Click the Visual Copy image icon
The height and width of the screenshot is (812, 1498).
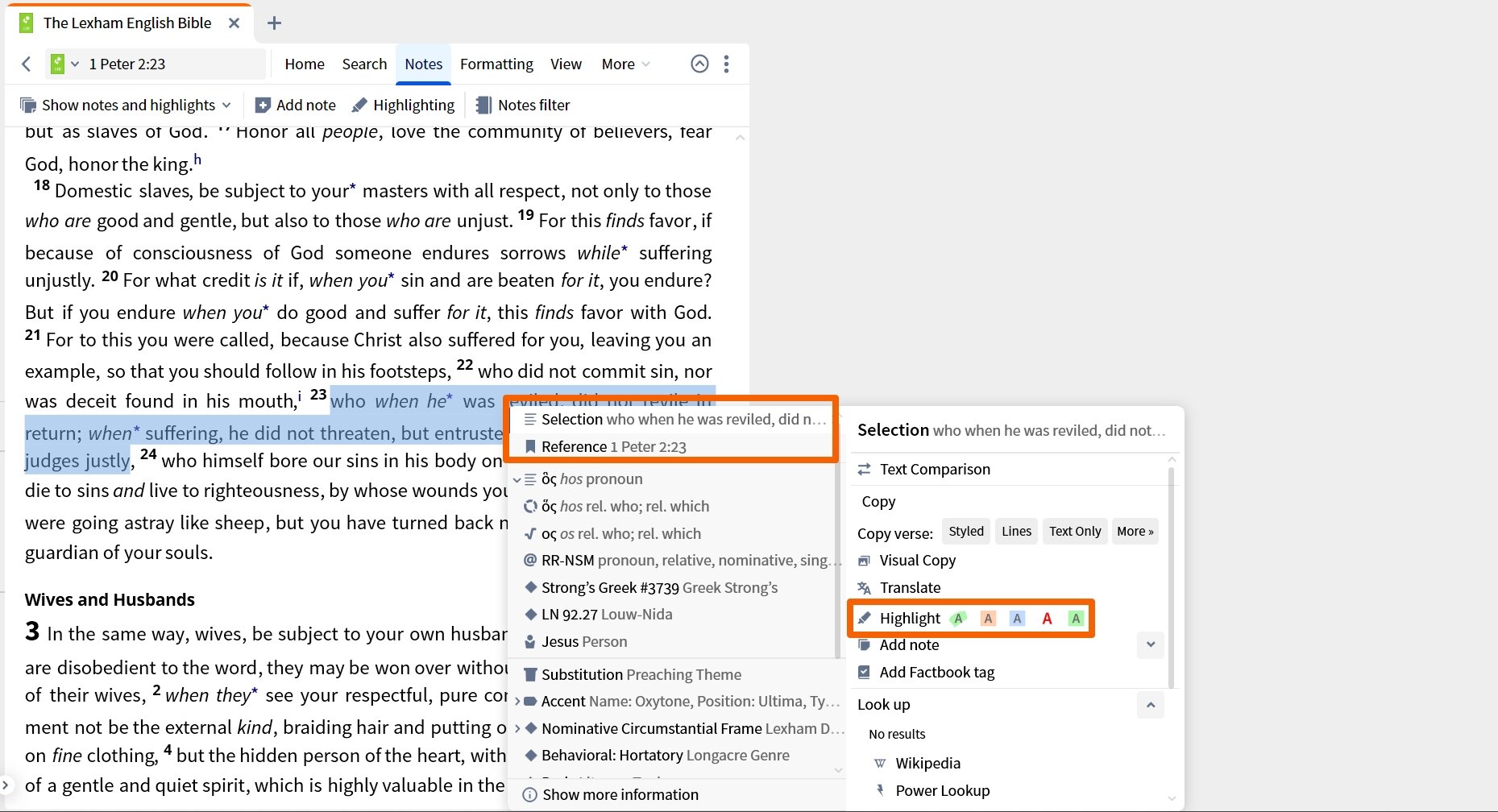click(864, 560)
